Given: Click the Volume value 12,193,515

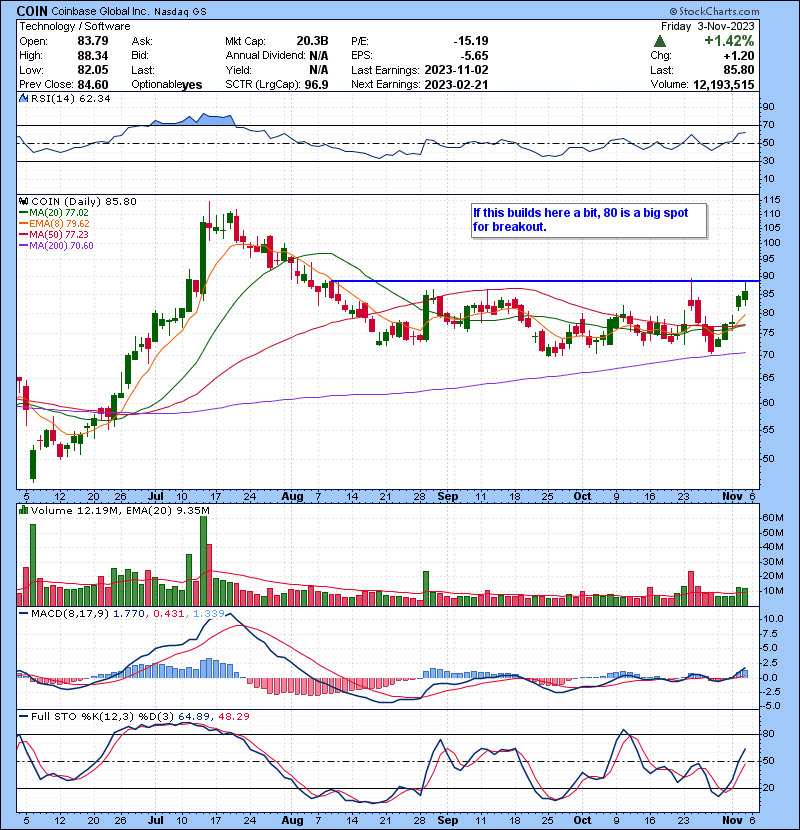Looking at the screenshot, I should coord(723,85).
